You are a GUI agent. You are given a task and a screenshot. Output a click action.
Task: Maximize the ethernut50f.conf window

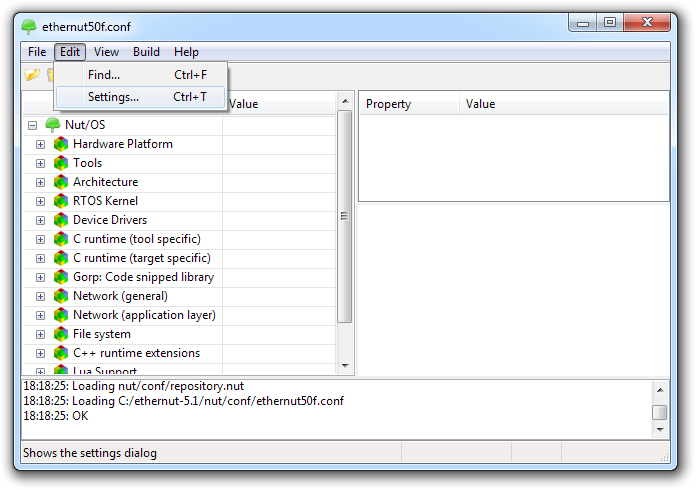pos(610,23)
